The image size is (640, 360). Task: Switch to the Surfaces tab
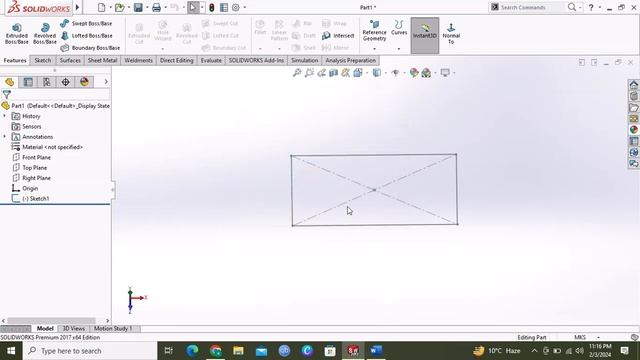tap(70, 60)
